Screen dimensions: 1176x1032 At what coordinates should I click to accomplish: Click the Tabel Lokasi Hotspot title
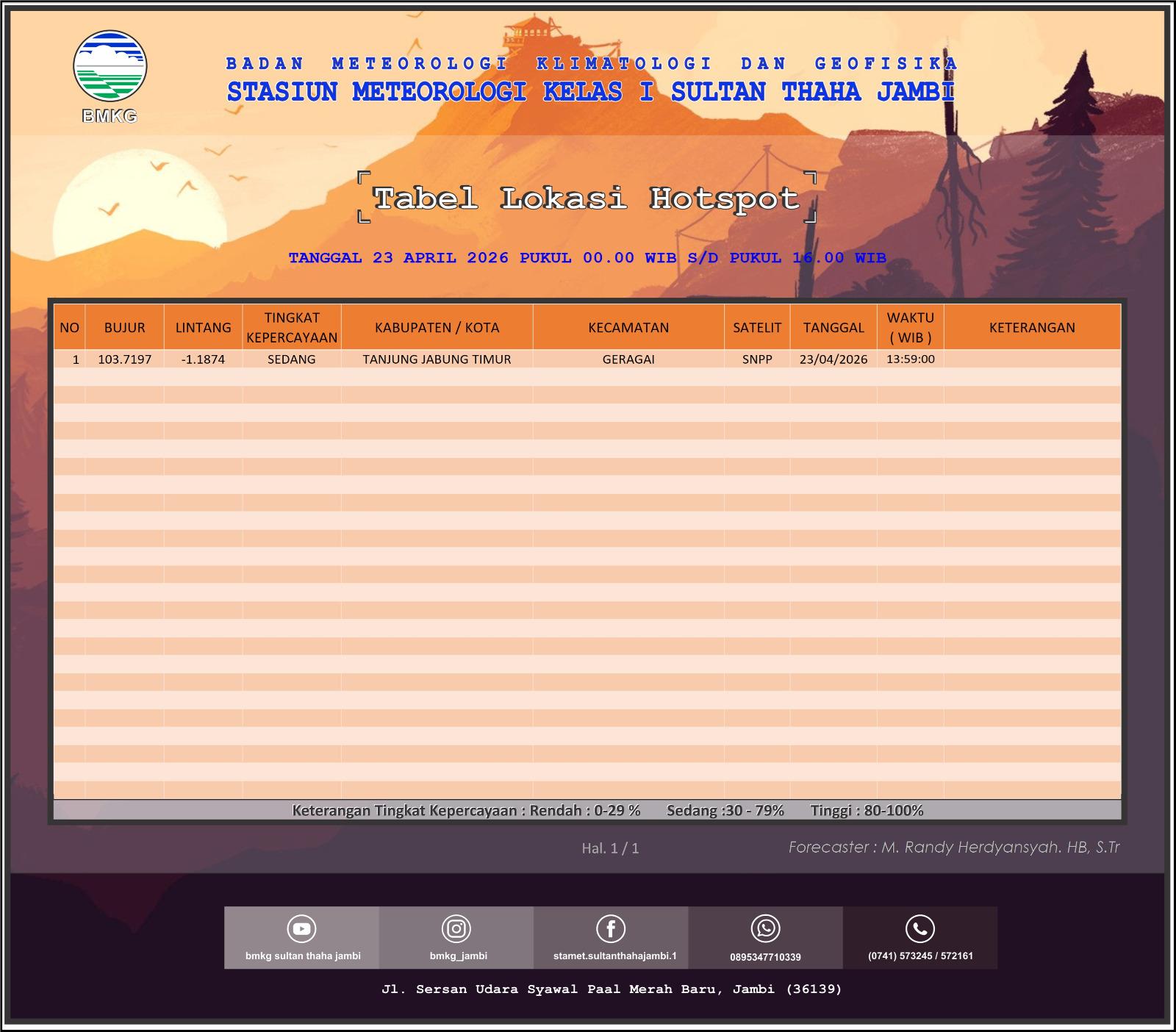pyautogui.click(x=587, y=198)
